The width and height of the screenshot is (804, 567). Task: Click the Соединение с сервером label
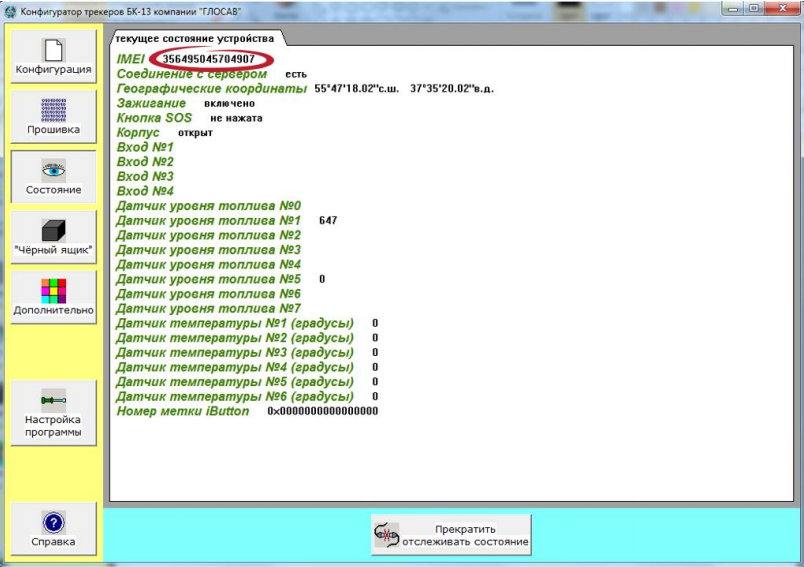pyautogui.click(x=192, y=74)
